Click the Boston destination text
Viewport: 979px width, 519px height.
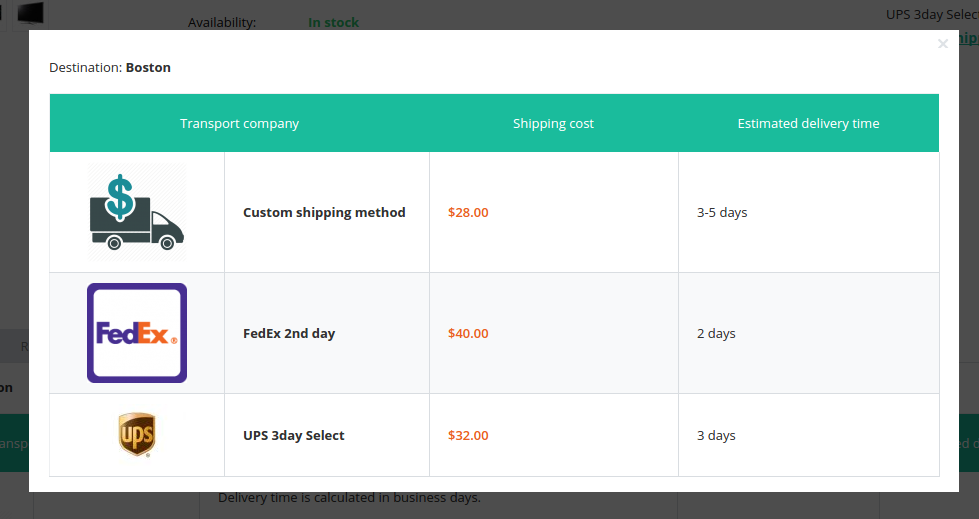coord(148,67)
